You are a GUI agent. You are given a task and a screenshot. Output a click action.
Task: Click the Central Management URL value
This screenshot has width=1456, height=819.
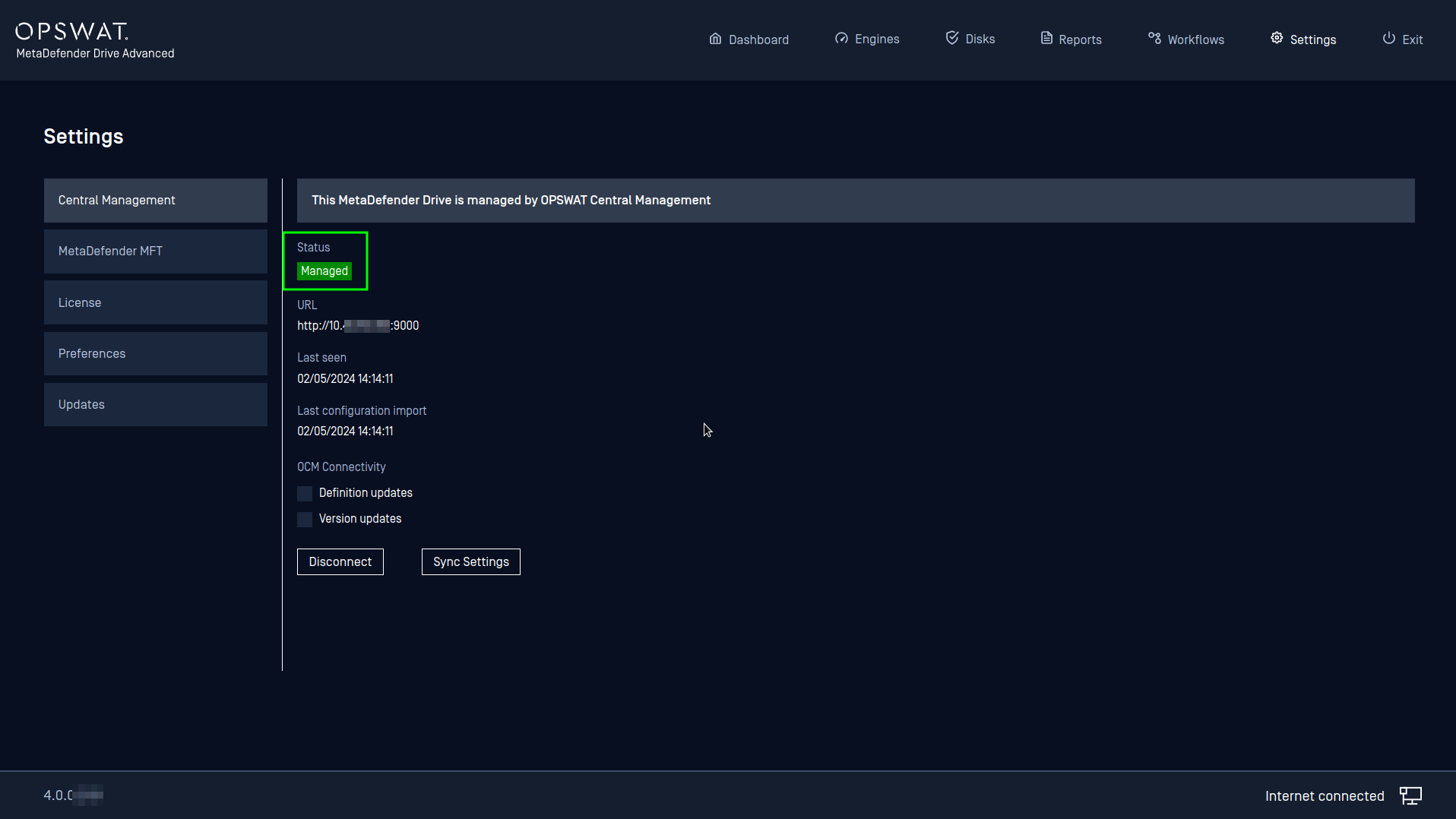click(358, 326)
